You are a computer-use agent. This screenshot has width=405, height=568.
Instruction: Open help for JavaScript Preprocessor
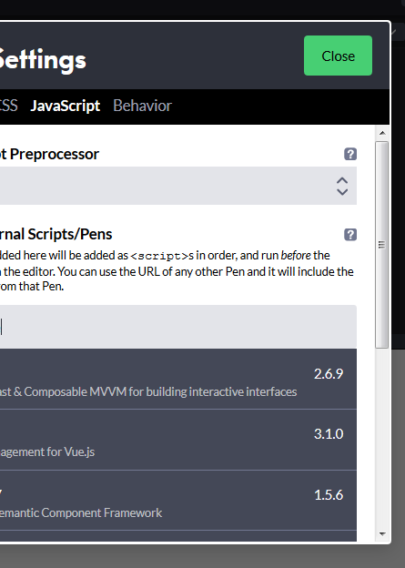click(x=350, y=154)
